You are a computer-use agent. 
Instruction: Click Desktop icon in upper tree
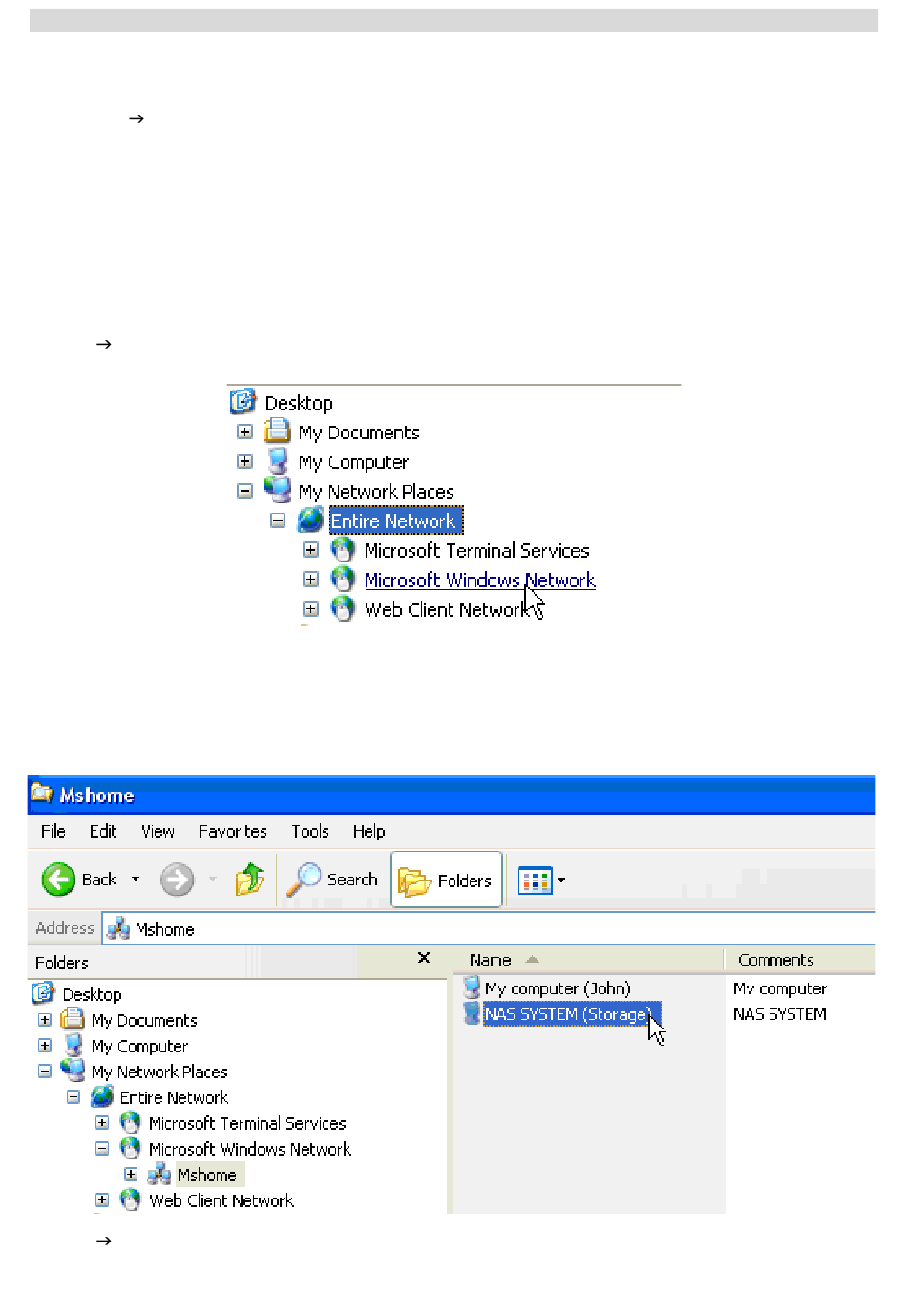click(243, 401)
